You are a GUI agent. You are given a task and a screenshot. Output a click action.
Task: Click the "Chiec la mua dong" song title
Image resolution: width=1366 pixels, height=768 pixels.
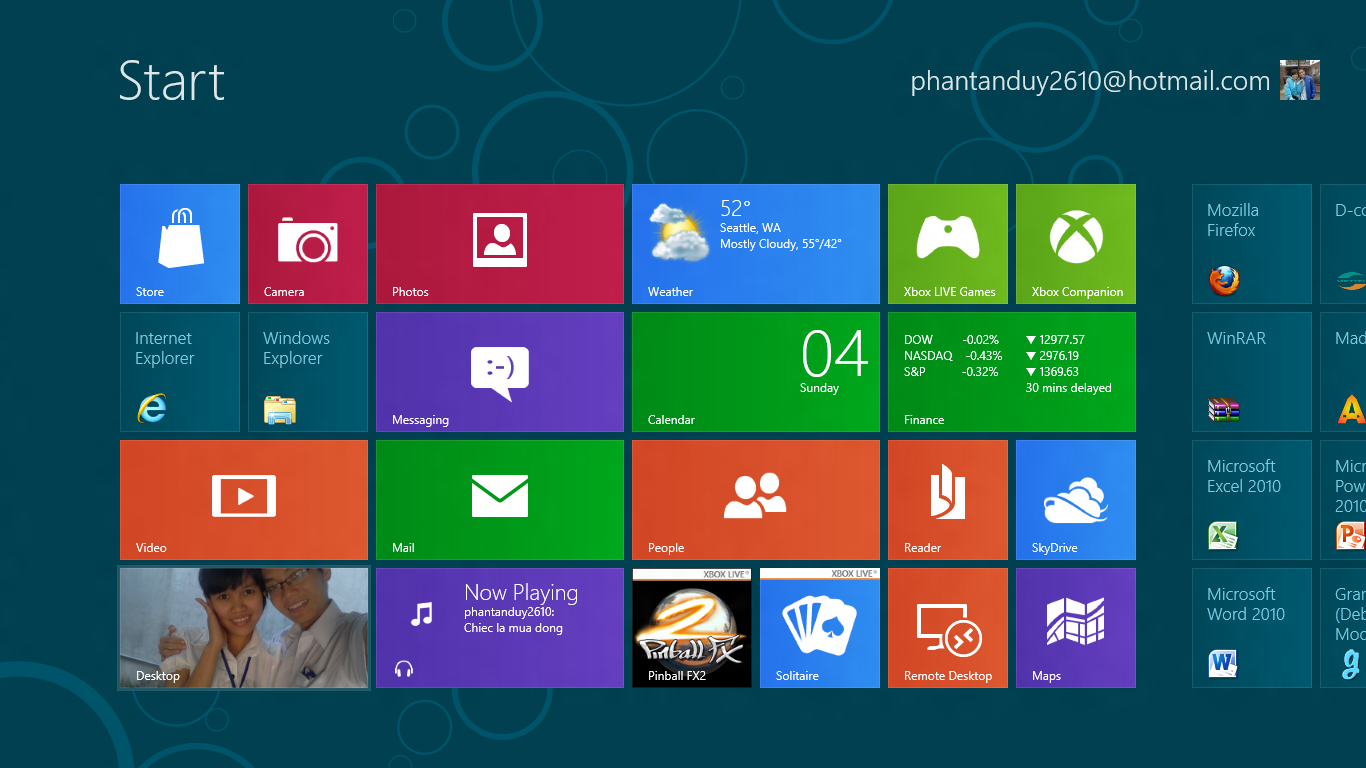coord(513,628)
